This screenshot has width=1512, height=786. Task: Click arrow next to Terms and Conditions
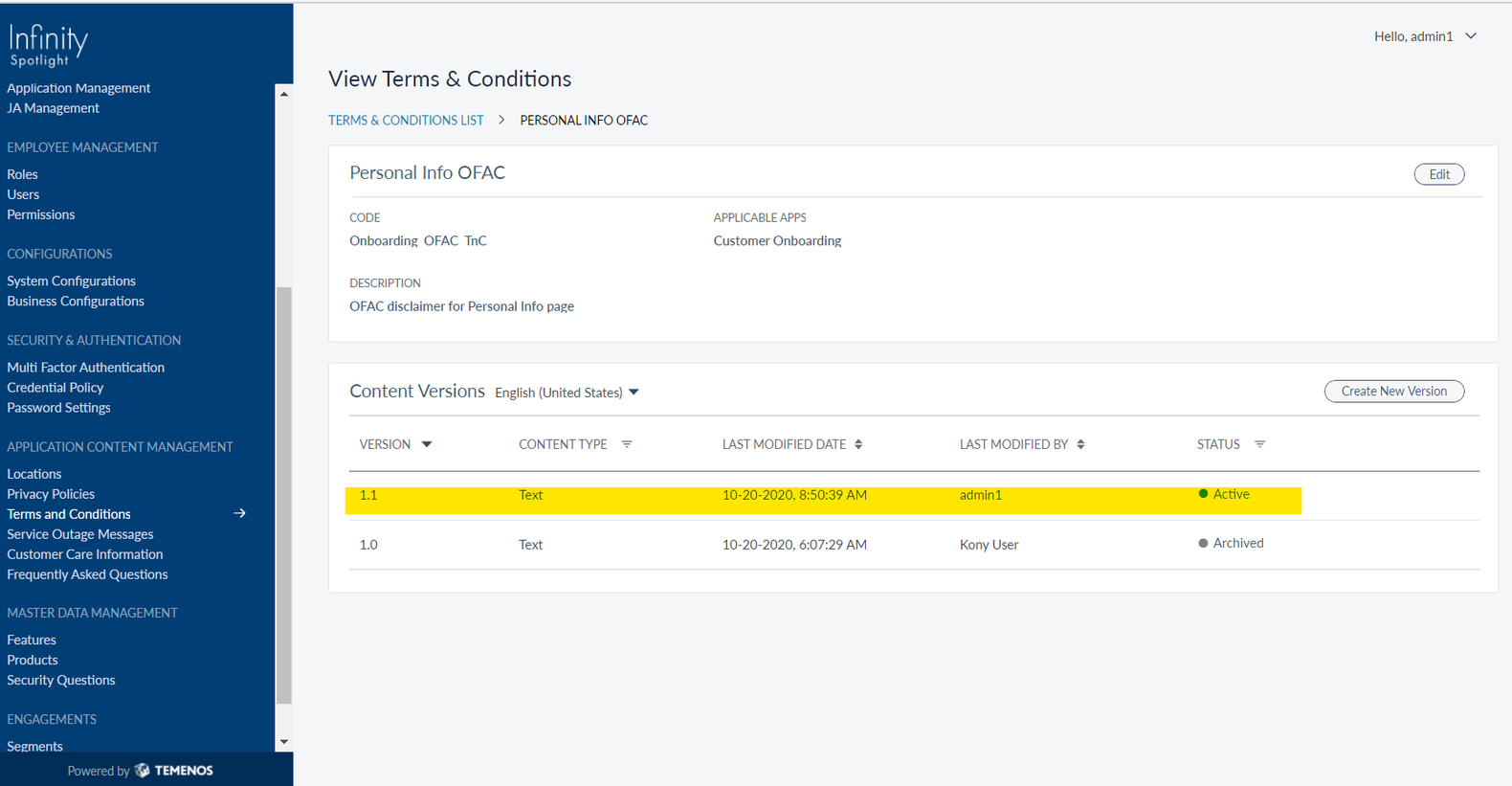point(239,514)
